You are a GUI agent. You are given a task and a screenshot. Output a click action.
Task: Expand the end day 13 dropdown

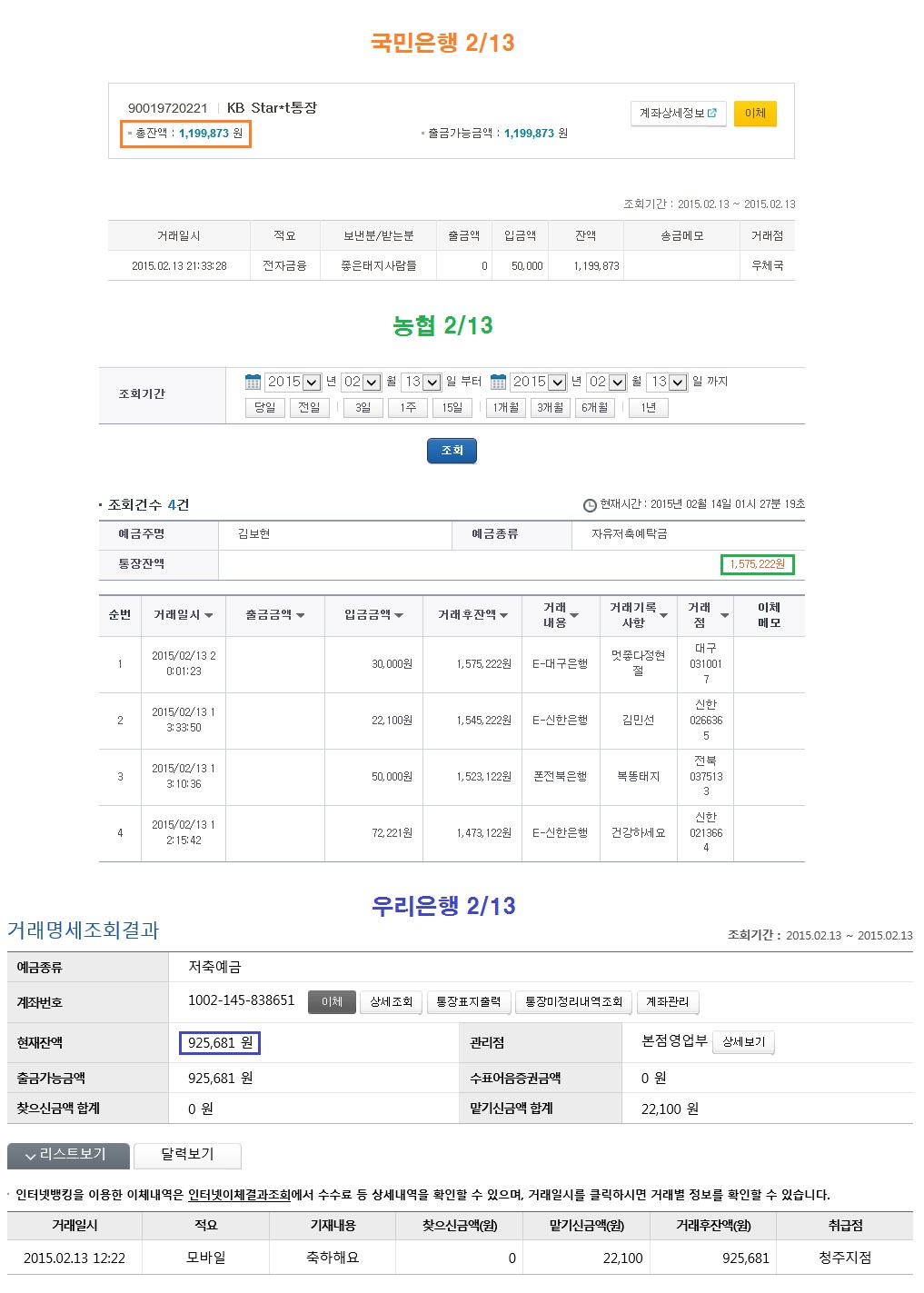[x=678, y=383]
